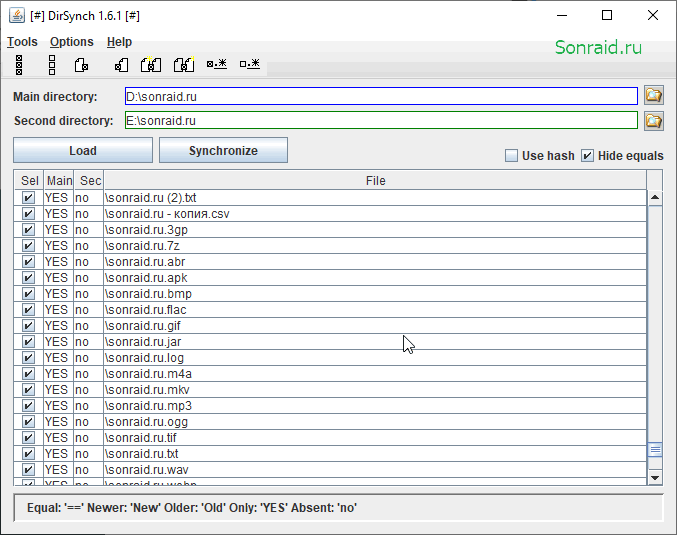Browse folder icon for Main directory
This screenshot has width=677, height=535.
(654, 95)
